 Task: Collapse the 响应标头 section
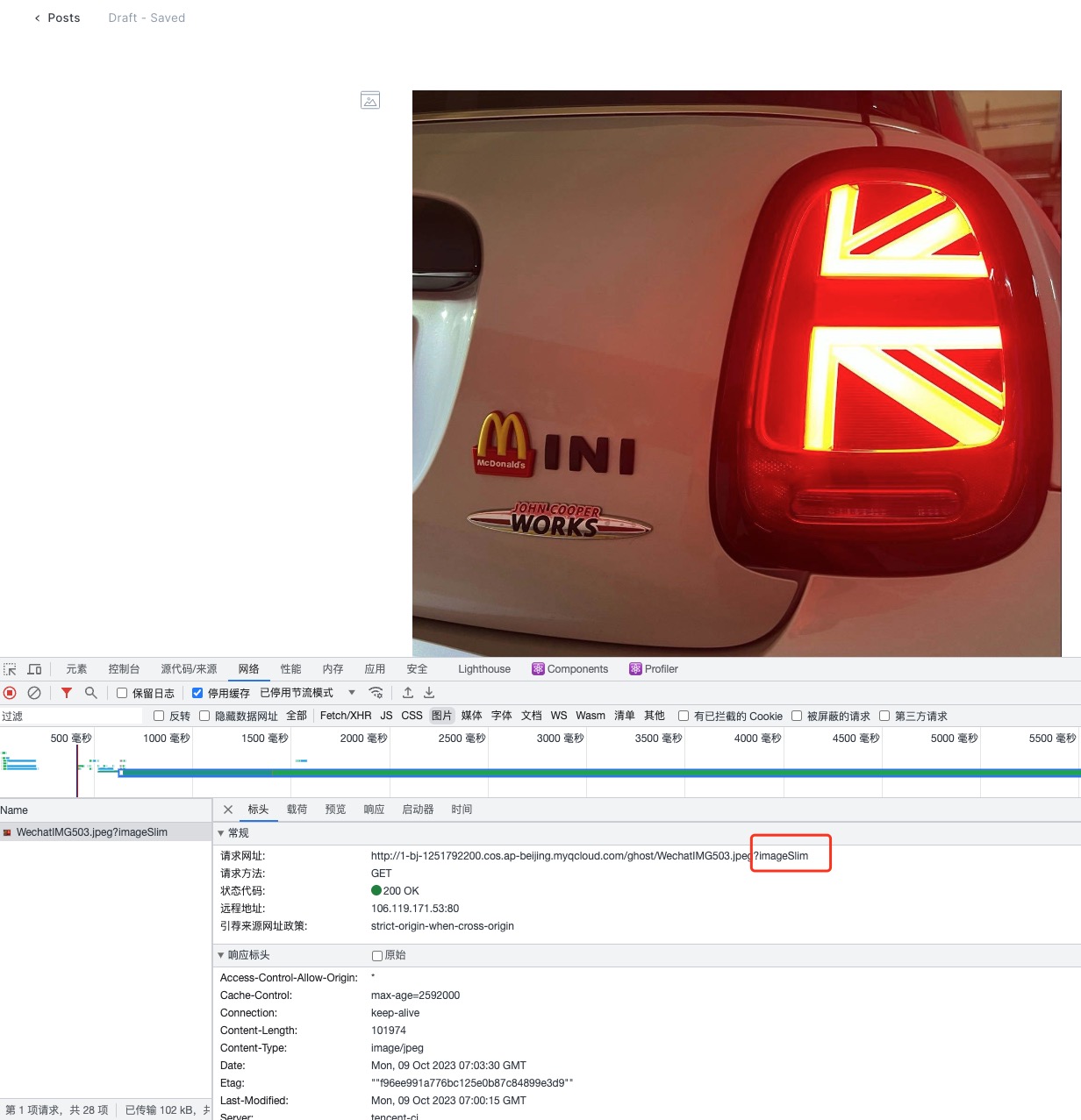click(x=221, y=955)
